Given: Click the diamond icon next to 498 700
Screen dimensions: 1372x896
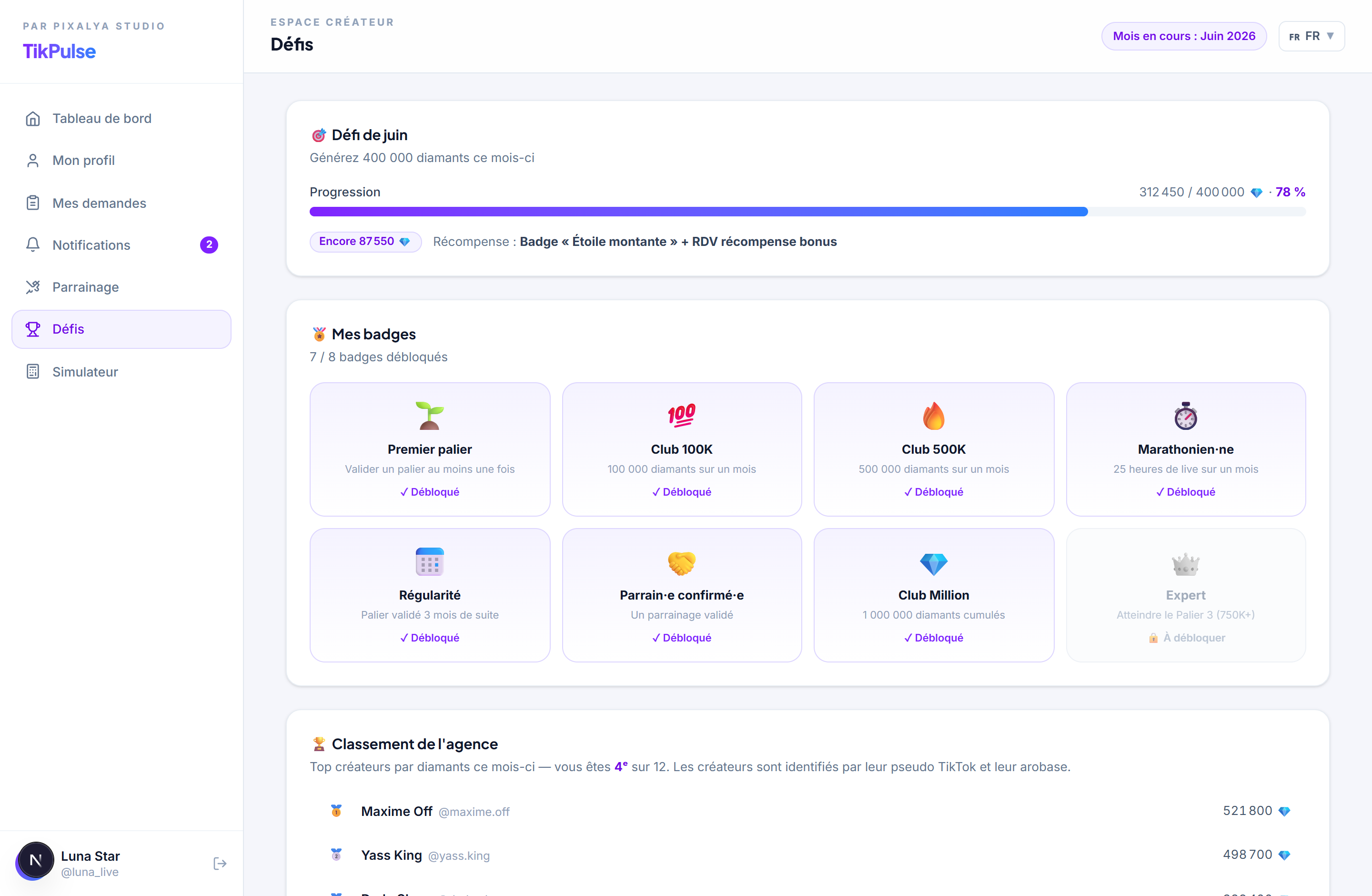Looking at the screenshot, I should 1284,855.
